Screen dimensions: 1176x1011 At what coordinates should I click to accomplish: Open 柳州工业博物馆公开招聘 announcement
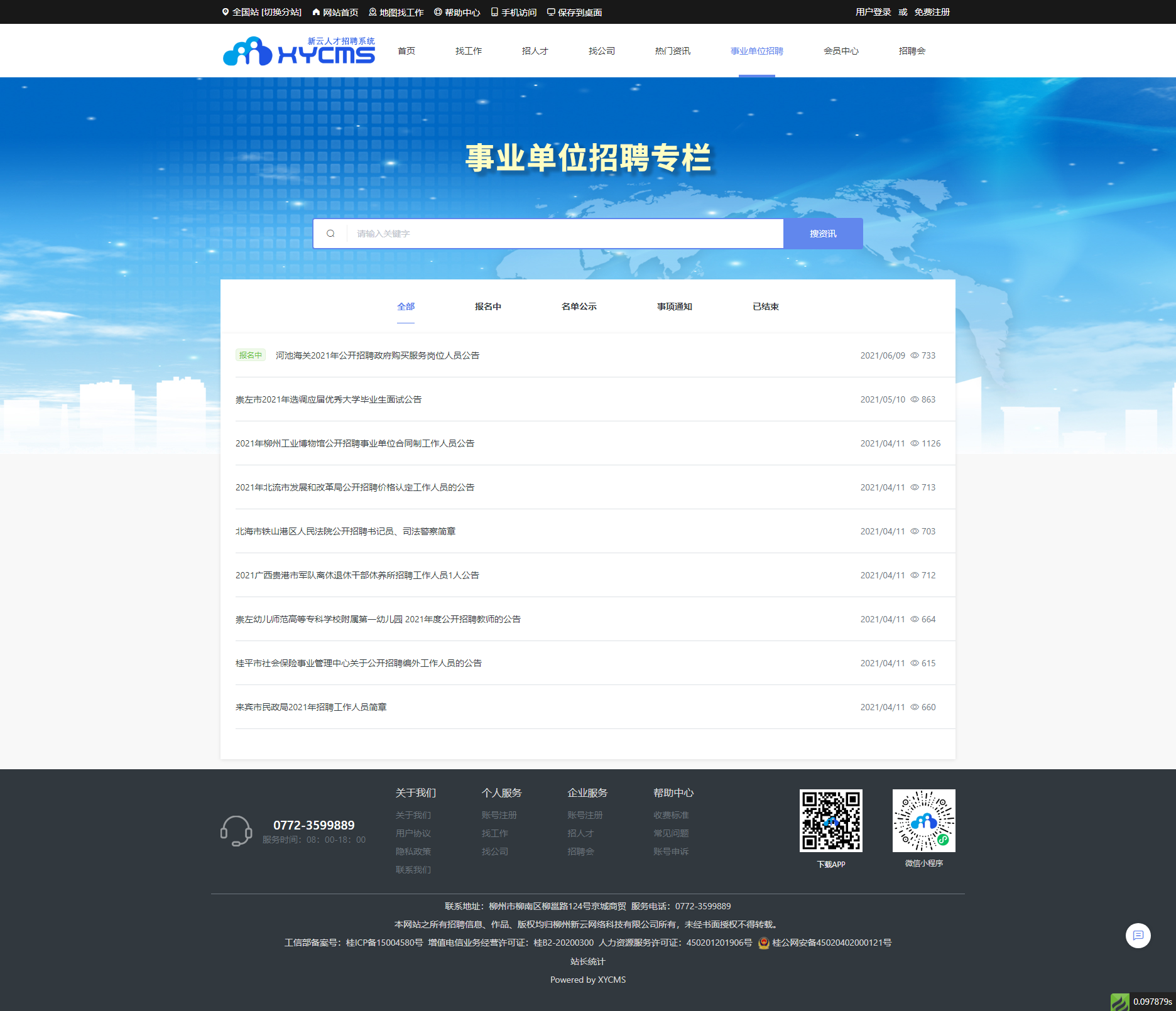click(x=355, y=443)
